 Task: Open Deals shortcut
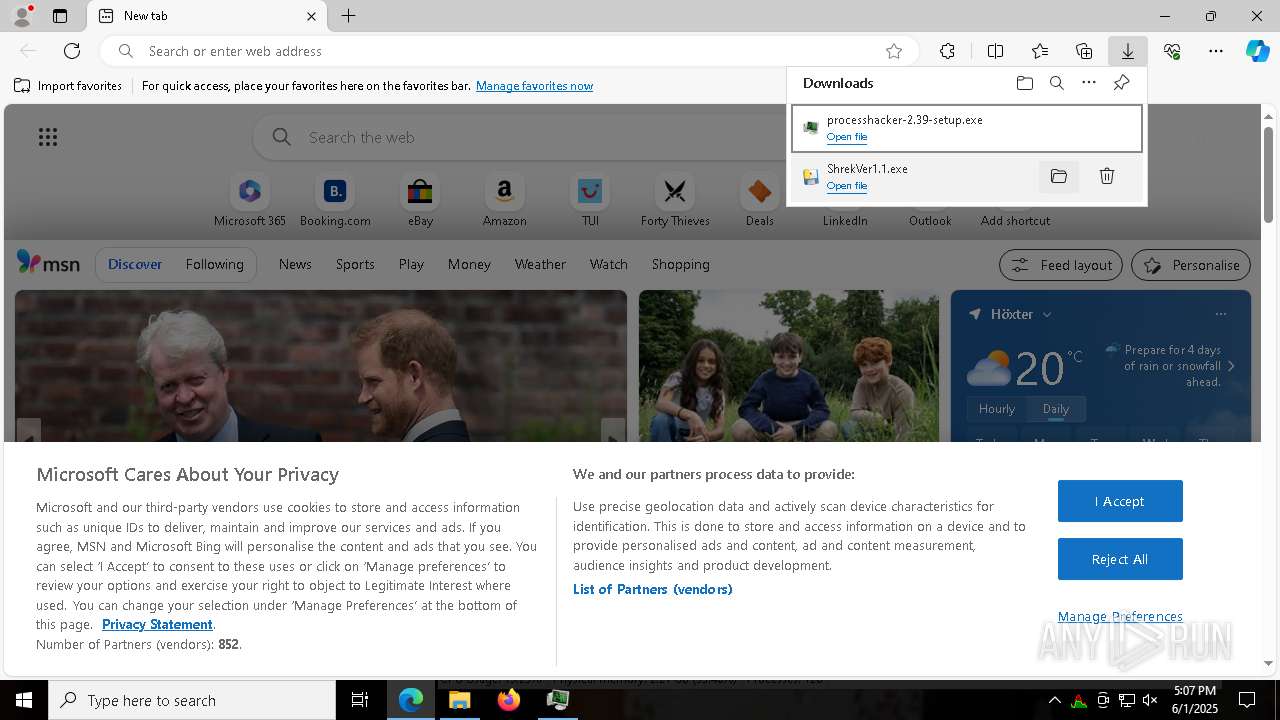(759, 201)
